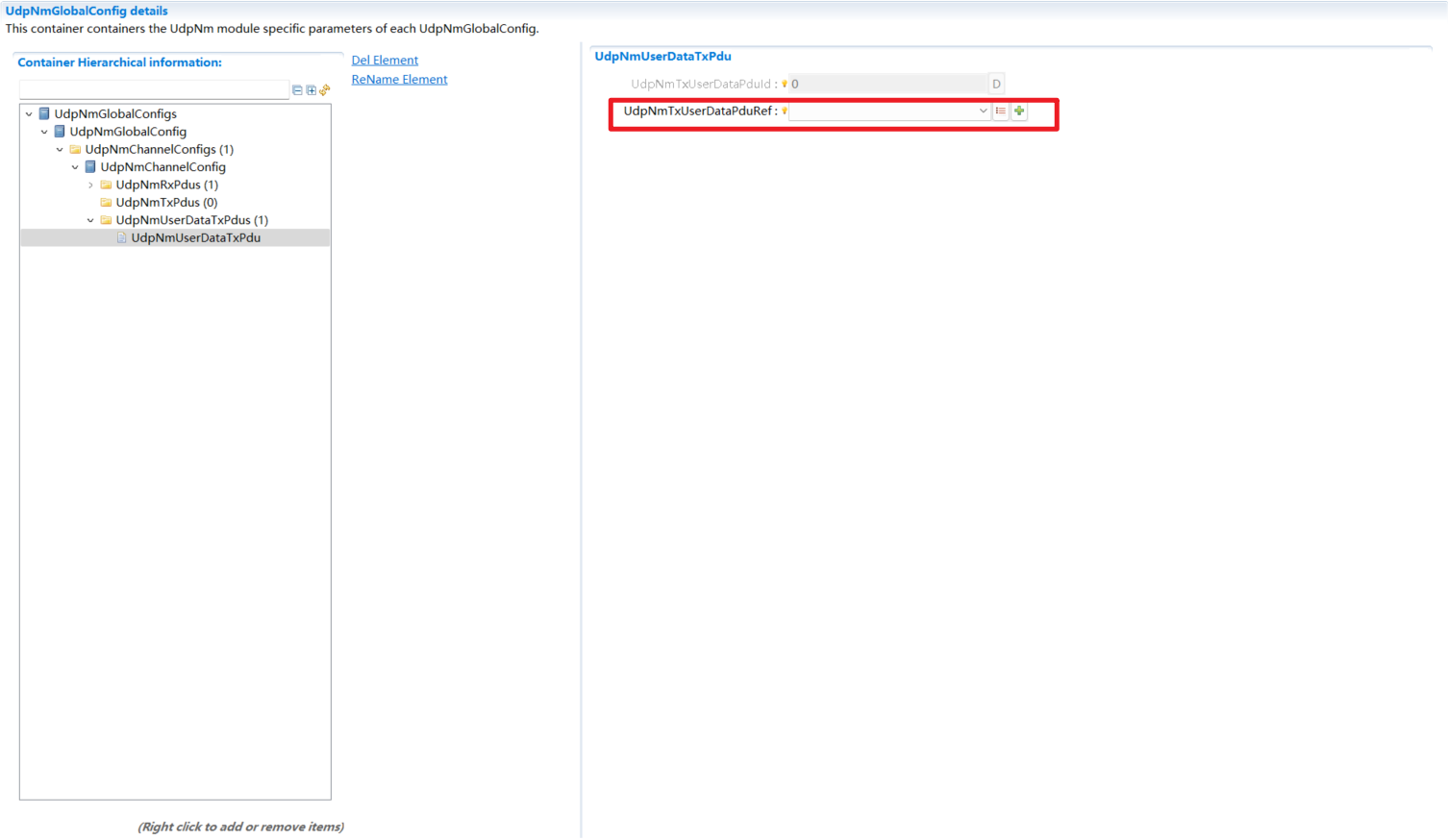Click the lightbulb hint icon beside UdpNmTxUserDataPduRef

[x=785, y=111]
